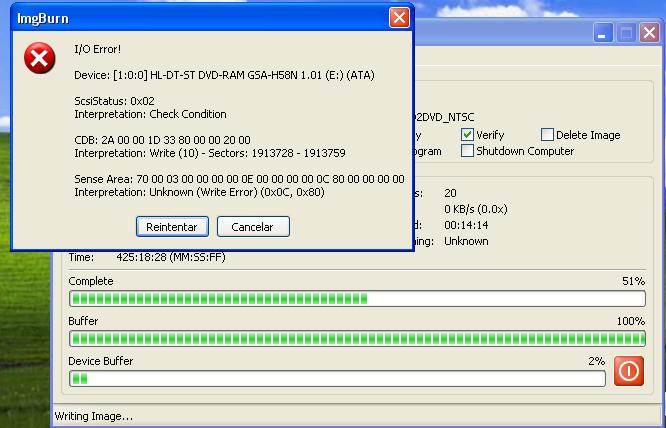Uncheck the Verify checkbox

467,135
